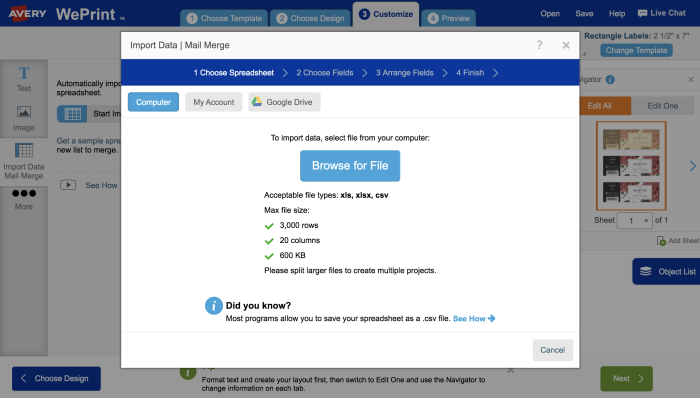Open the Sheet number dropdown
The image size is (700, 398).
click(x=635, y=220)
